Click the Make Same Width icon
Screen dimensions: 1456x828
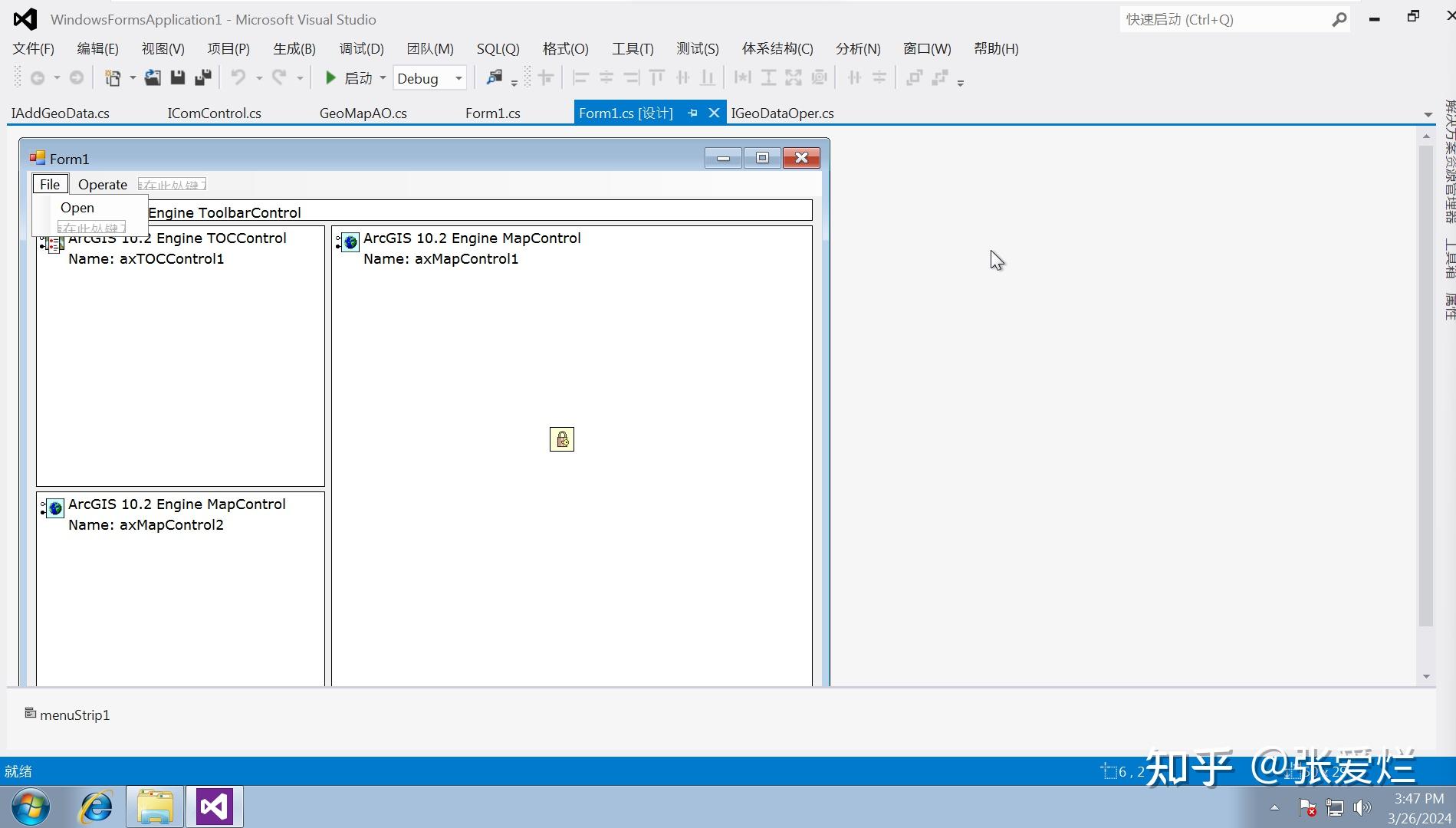(x=742, y=78)
